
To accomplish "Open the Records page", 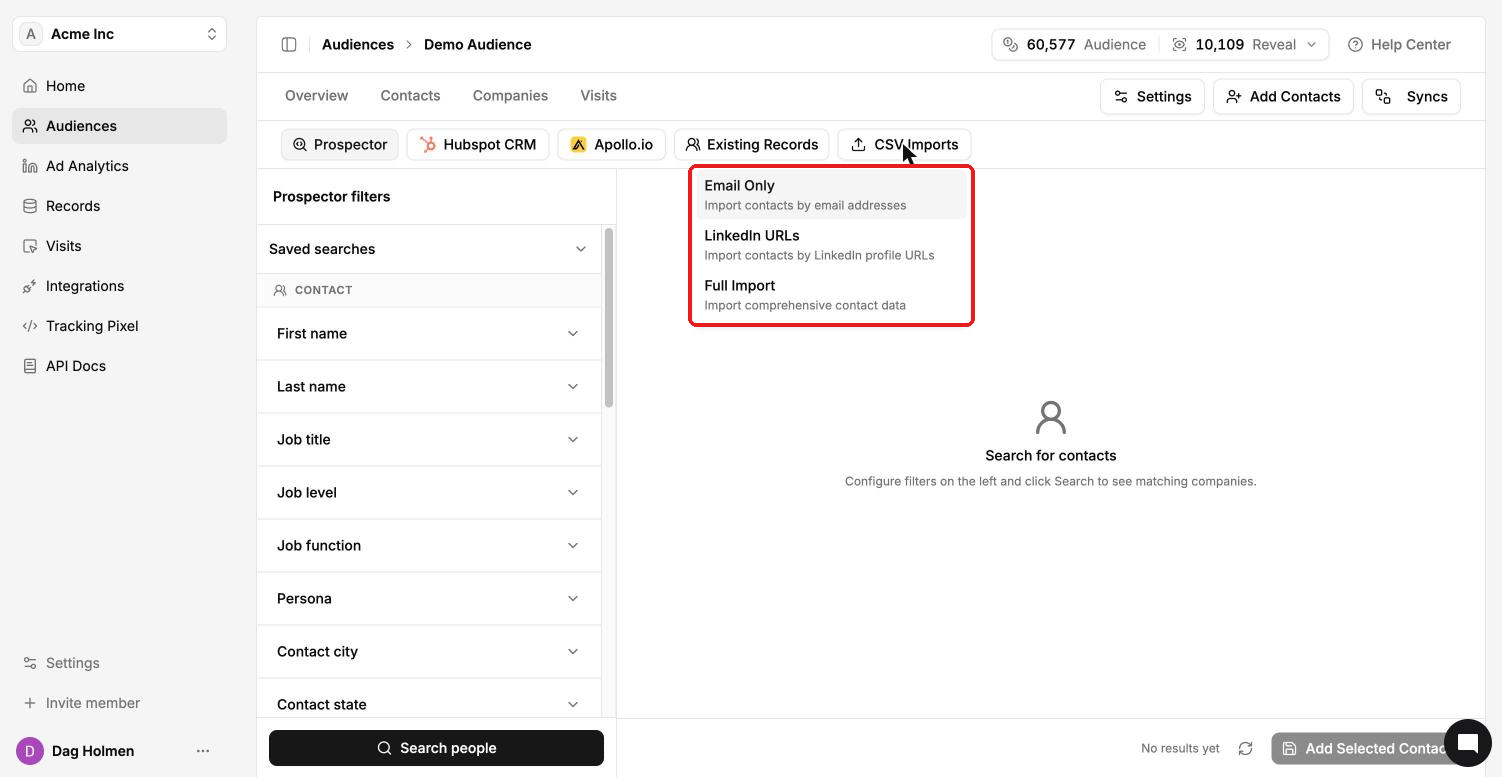I will point(119,206).
